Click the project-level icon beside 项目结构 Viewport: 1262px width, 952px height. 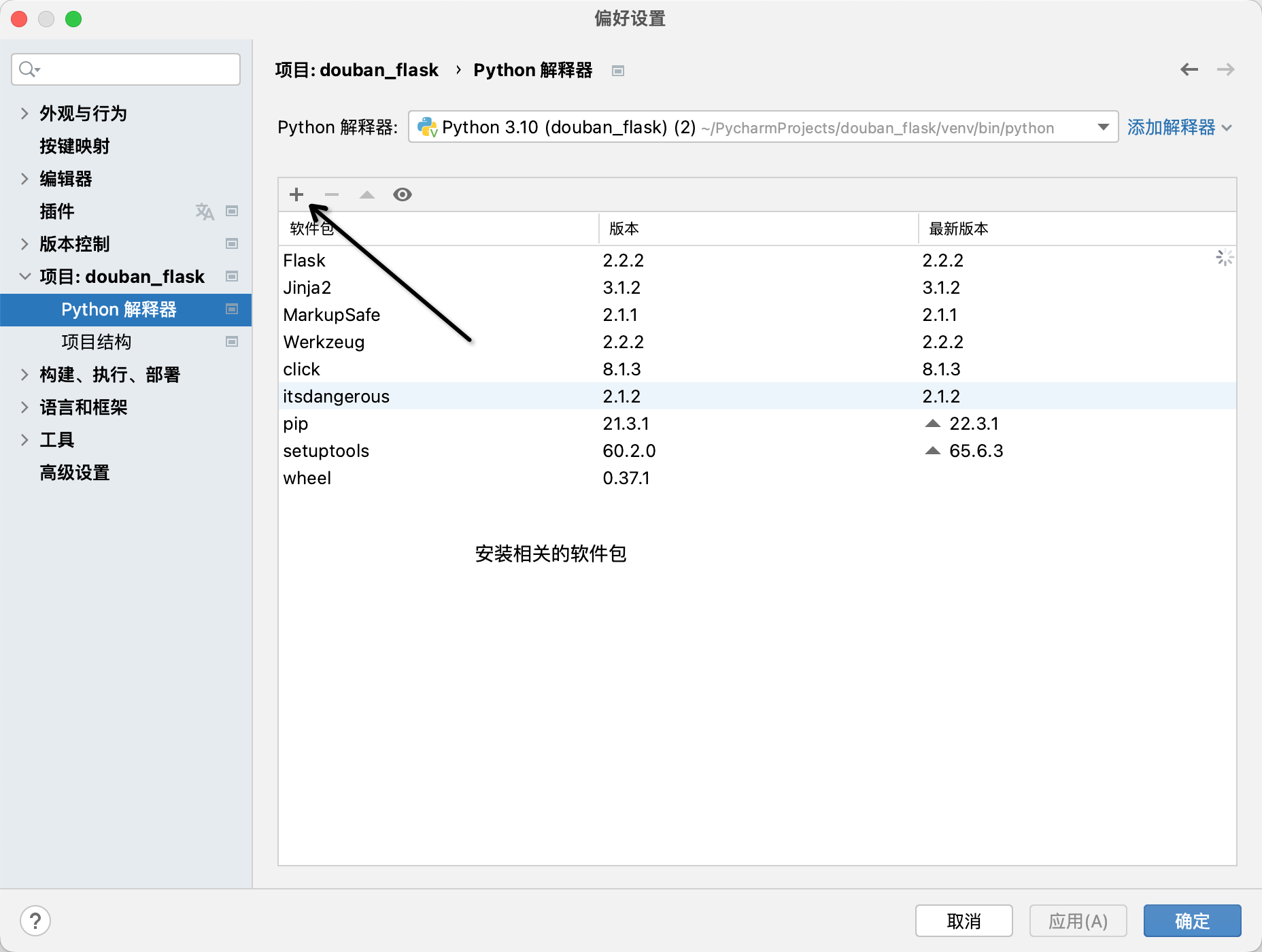point(232,342)
